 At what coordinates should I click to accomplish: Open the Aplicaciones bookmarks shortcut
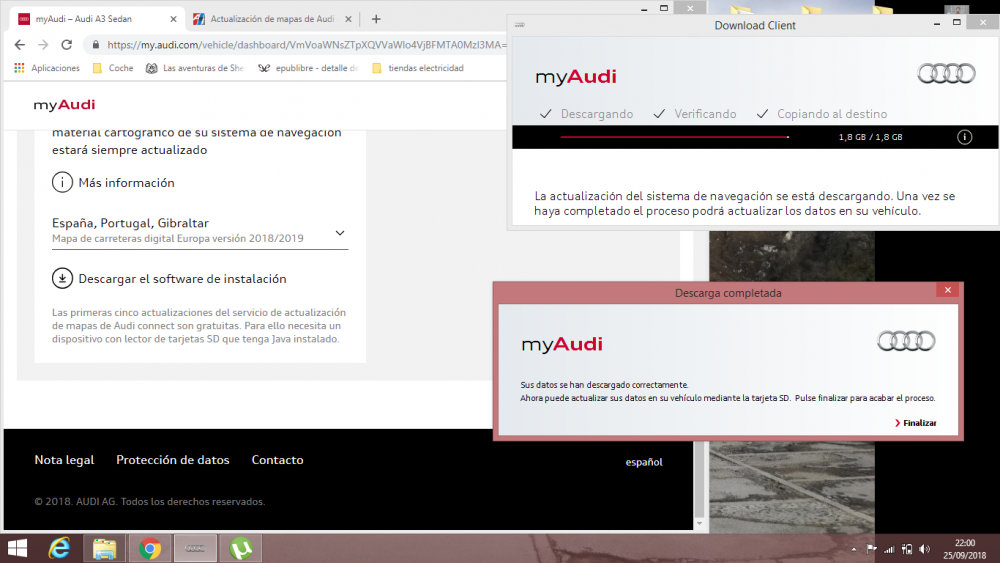[x=47, y=68]
